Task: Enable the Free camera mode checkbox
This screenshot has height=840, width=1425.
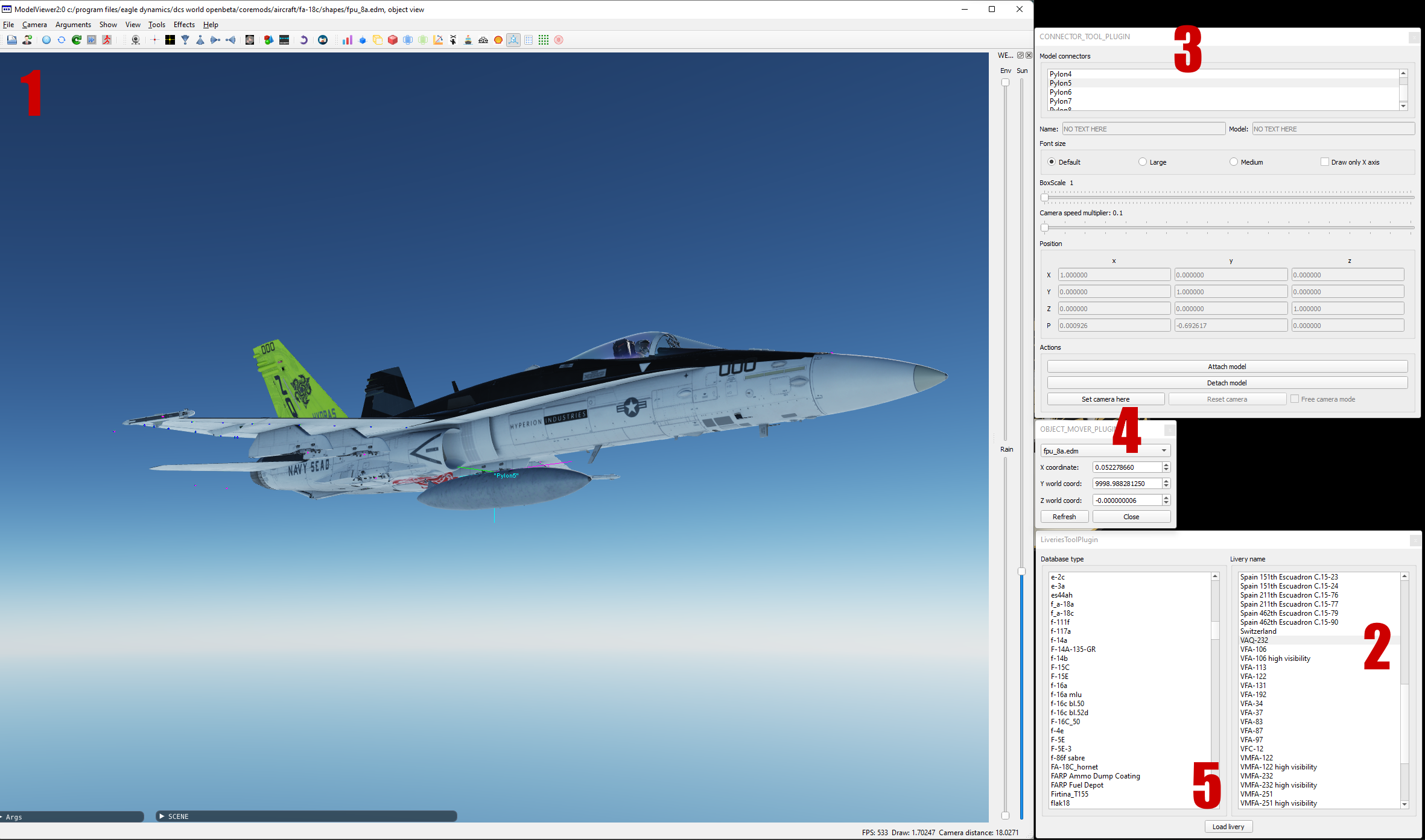Action: (1295, 399)
